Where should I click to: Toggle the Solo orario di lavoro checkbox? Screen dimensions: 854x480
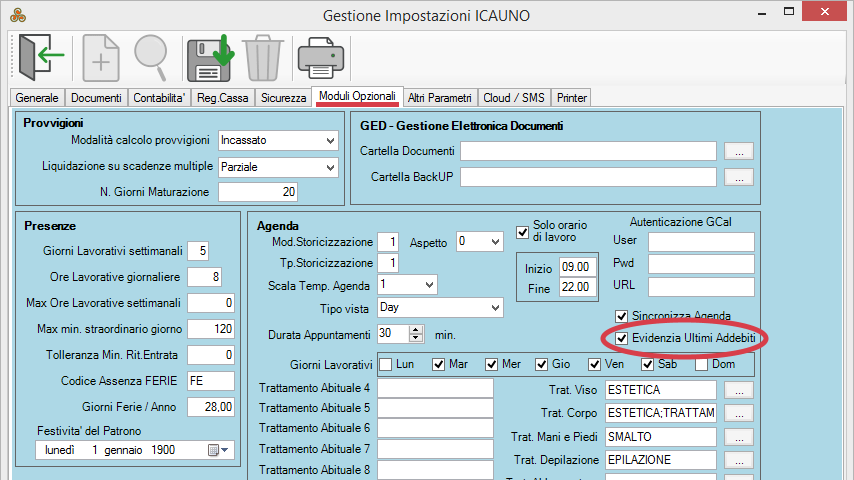[x=522, y=232]
